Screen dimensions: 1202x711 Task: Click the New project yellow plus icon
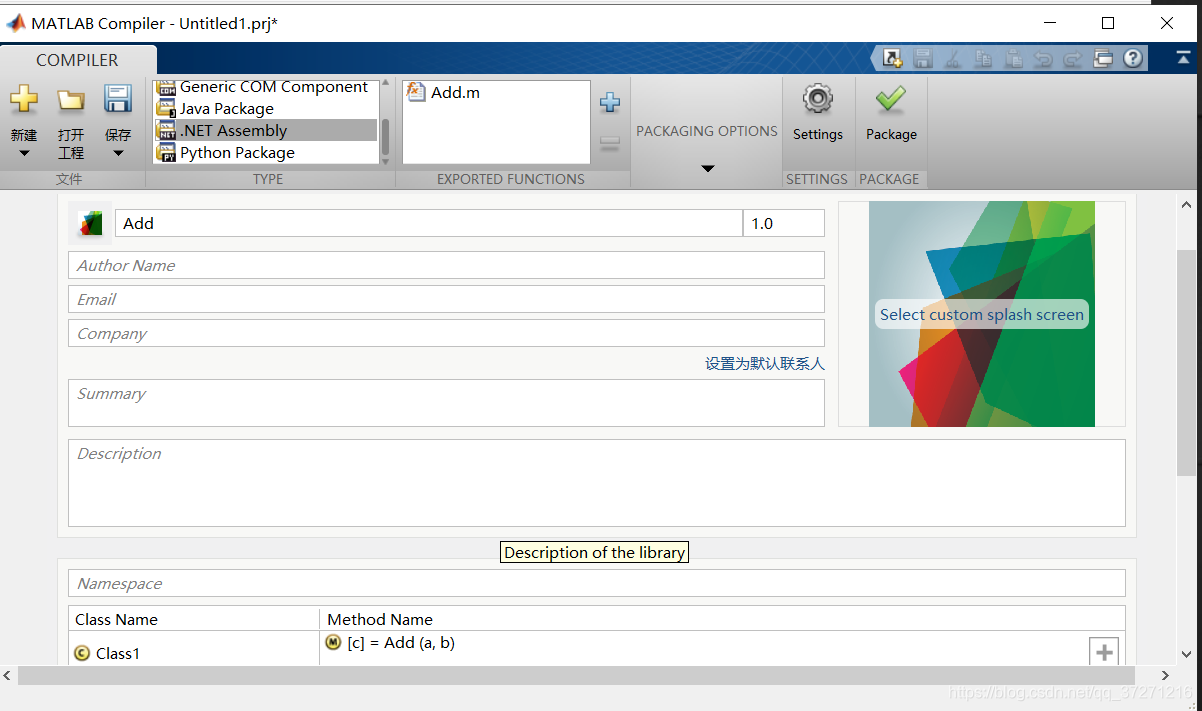point(24,100)
